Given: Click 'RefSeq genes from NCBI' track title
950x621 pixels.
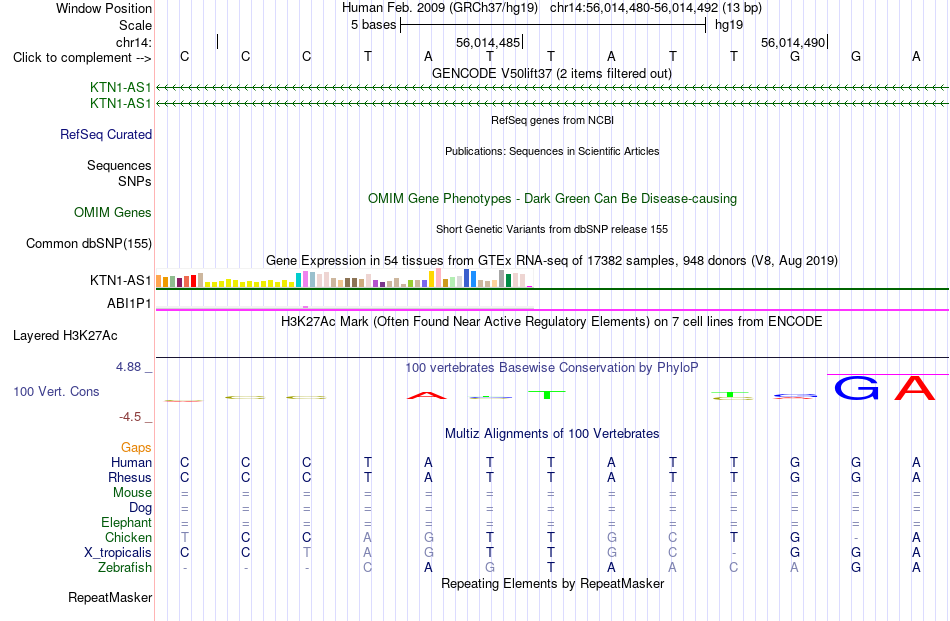Looking at the screenshot, I should (553, 120).
